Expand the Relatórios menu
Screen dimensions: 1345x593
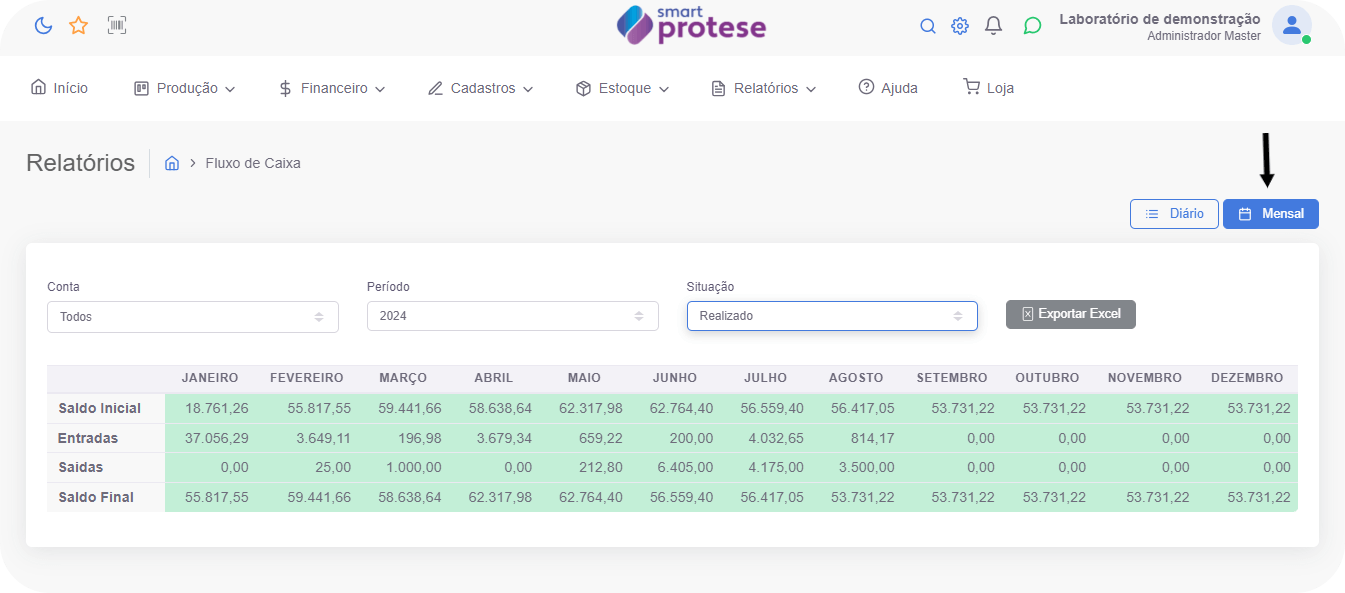(764, 88)
